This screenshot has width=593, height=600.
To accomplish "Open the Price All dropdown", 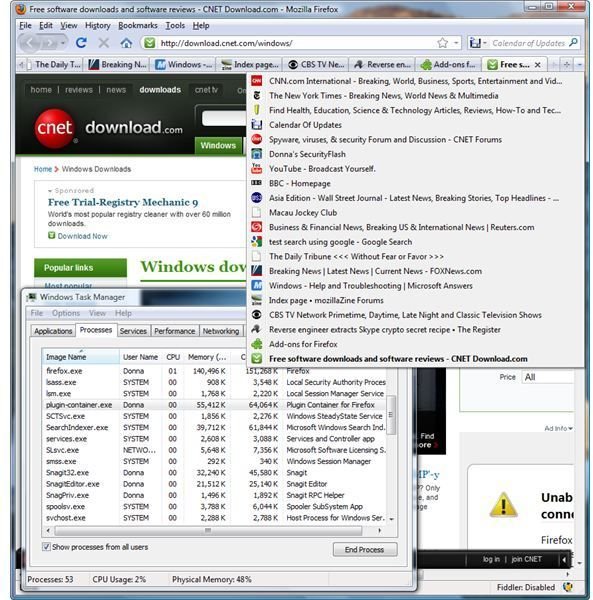I will coord(548,377).
